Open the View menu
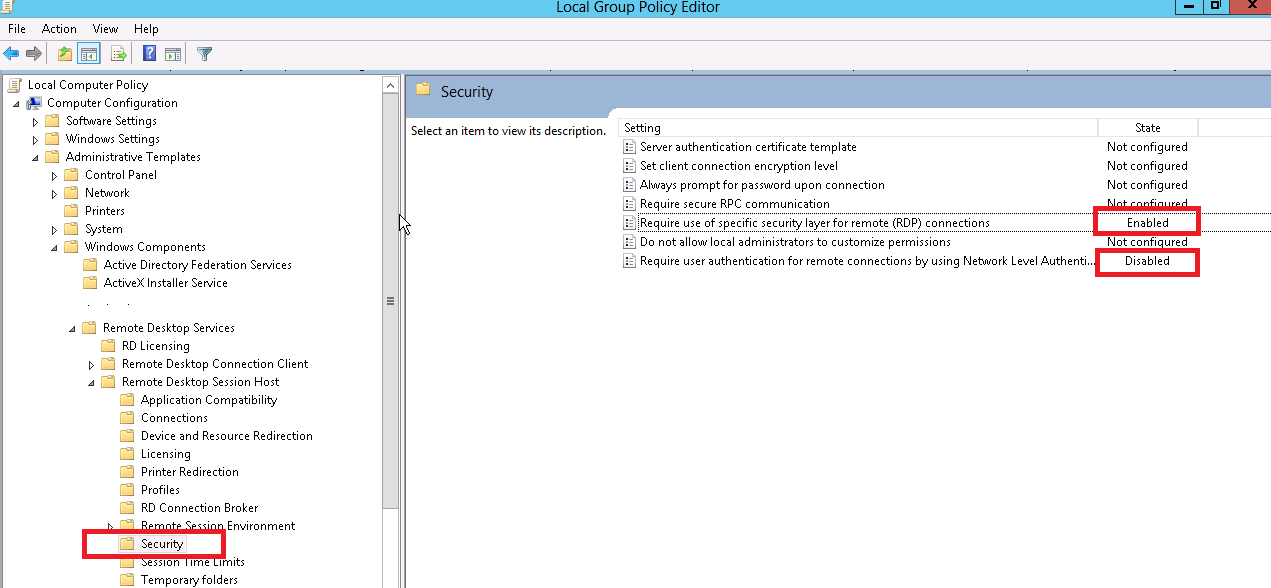 [x=106, y=29]
